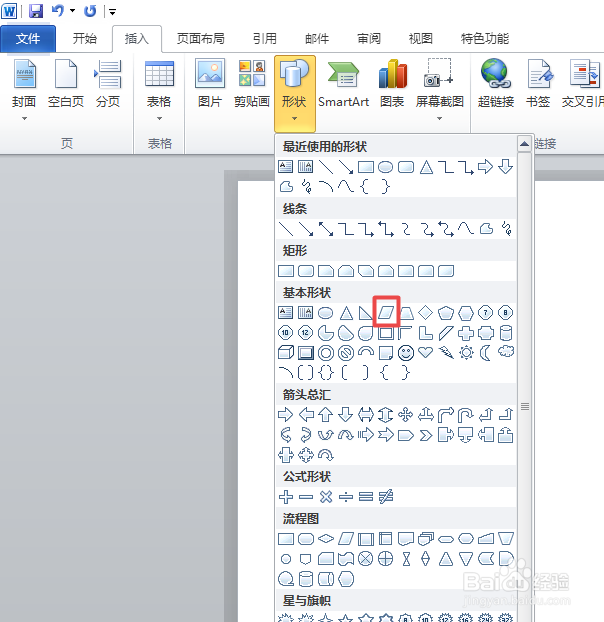
Task: Insert a Picture from the ribbon
Action: (210, 84)
